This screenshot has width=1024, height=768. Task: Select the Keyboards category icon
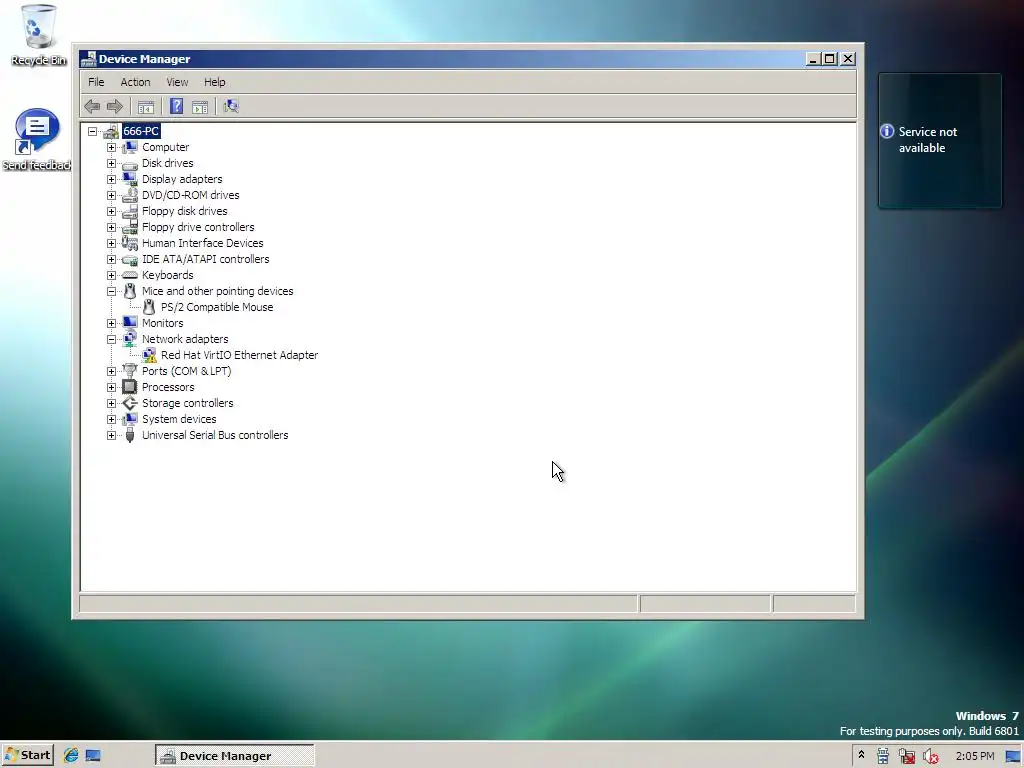pyautogui.click(x=130, y=275)
